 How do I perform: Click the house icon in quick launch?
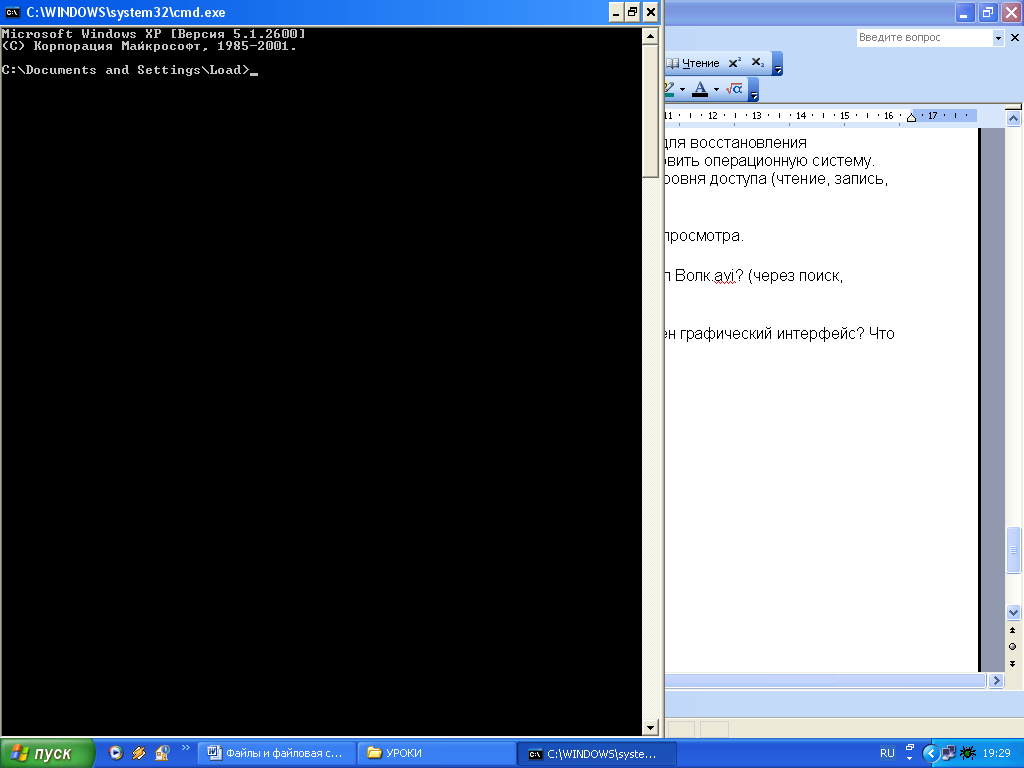click(161, 753)
